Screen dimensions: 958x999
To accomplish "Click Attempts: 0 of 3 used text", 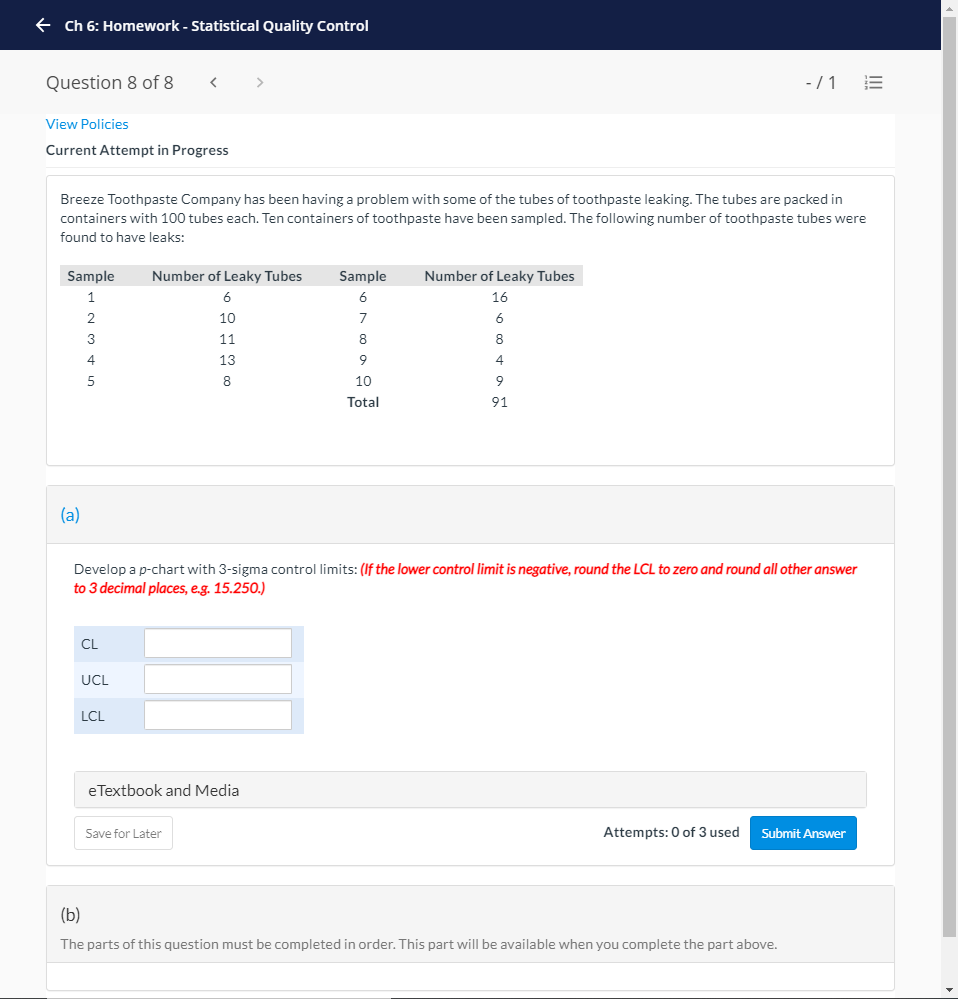I will point(671,832).
